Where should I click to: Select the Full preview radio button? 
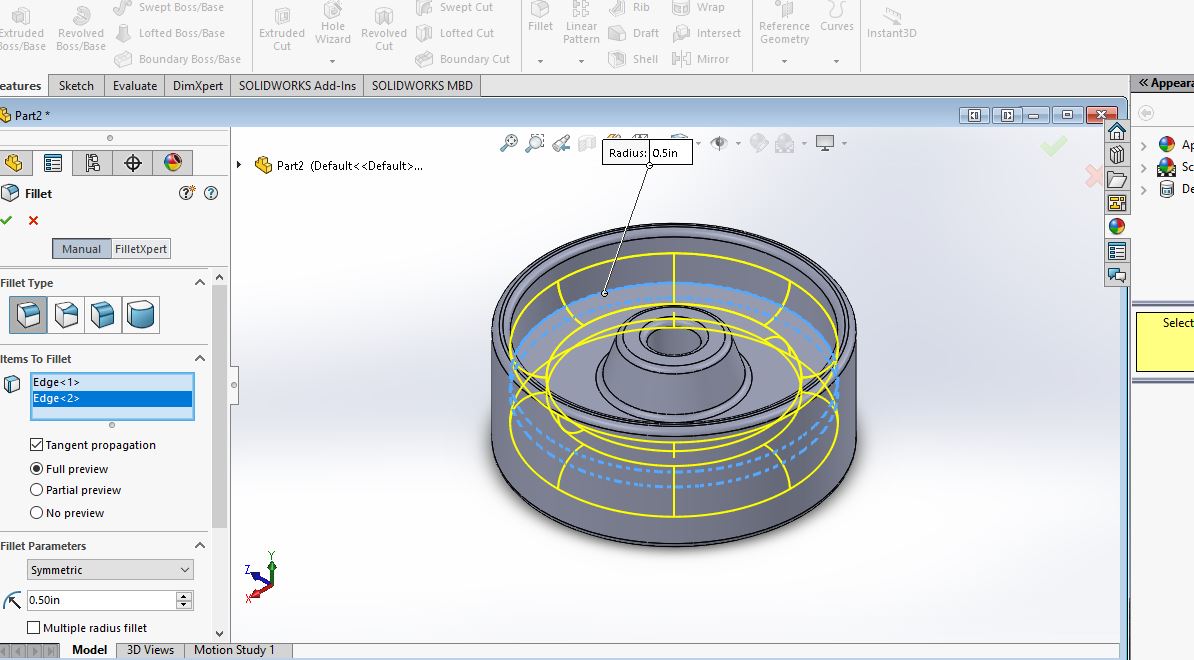[x=36, y=468]
